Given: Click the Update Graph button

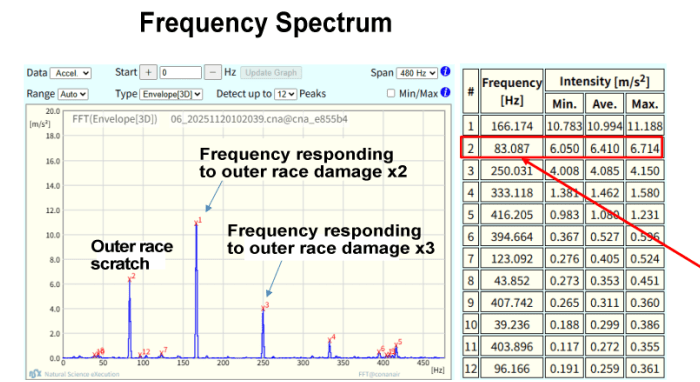Looking at the screenshot, I should (271, 73).
